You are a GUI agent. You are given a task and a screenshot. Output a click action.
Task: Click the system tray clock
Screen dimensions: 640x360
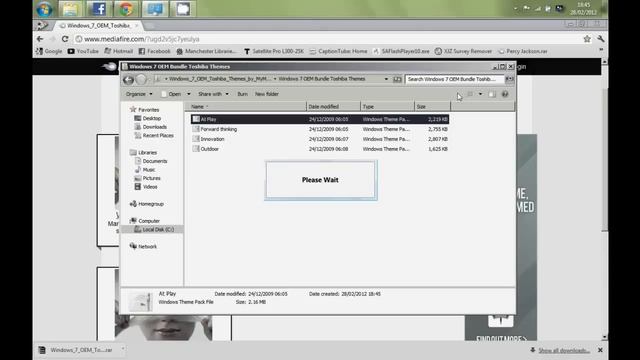(584, 9)
